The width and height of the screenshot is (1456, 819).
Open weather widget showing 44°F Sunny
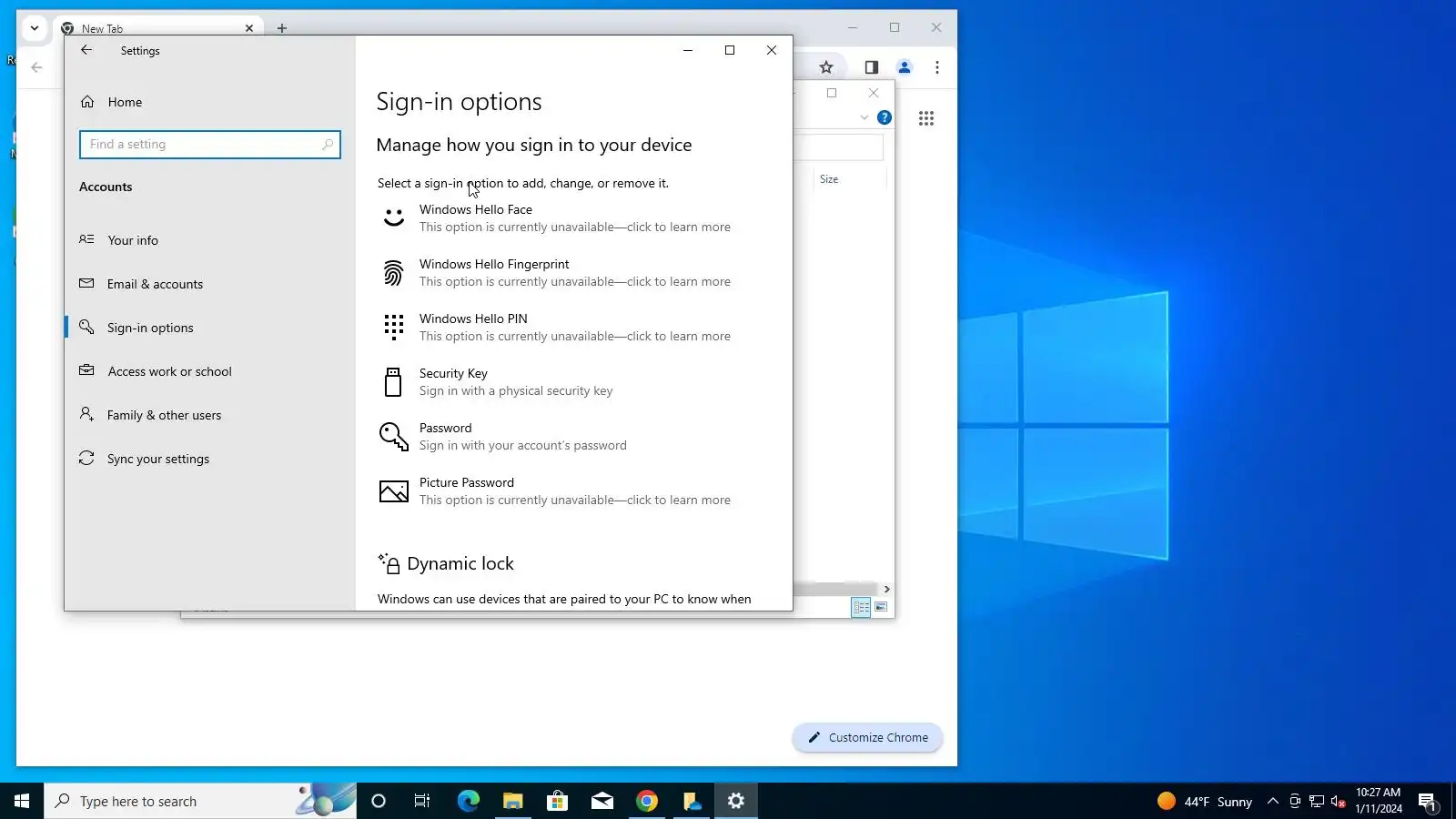pyautogui.click(x=1205, y=801)
